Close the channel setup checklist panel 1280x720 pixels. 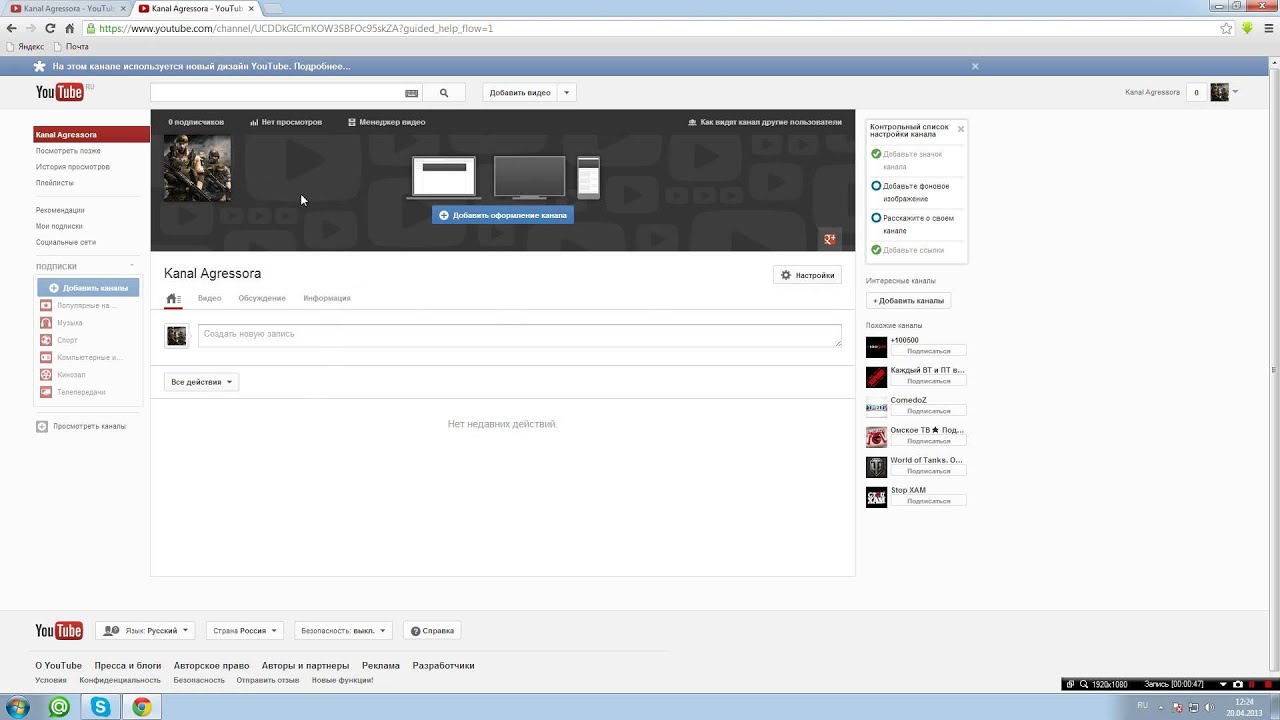pos(961,129)
